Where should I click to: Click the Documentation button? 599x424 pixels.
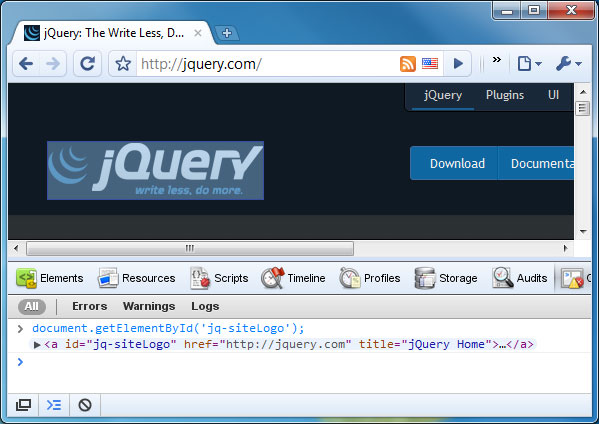coord(536,163)
